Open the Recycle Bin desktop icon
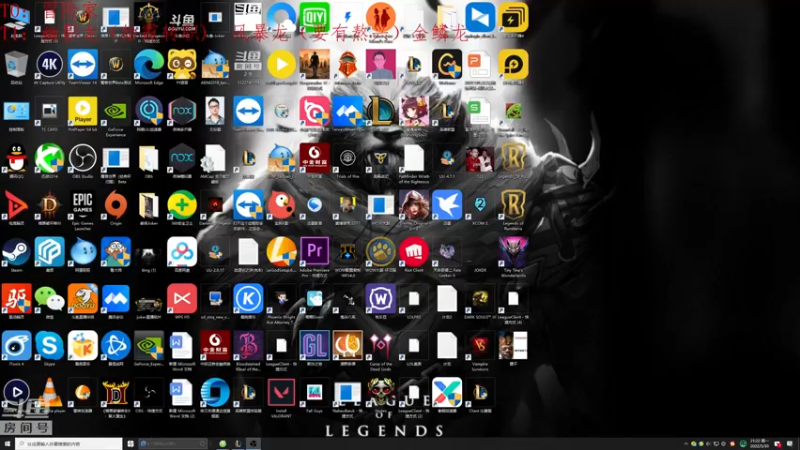Viewport: 800px width, 450px height. coord(16,64)
